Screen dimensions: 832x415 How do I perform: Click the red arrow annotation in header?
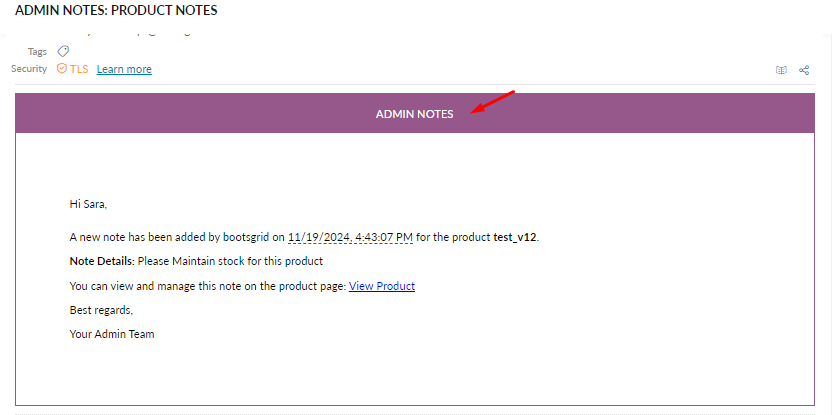click(x=493, y=101)
